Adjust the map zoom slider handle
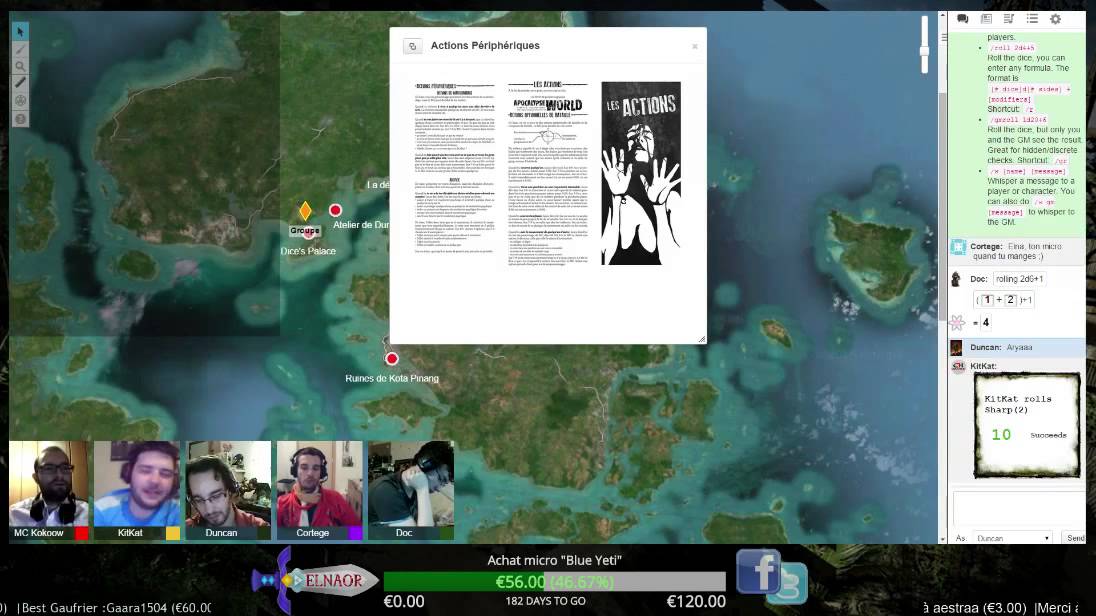The height and width of the screenshot is (616, 1096). 924,51
